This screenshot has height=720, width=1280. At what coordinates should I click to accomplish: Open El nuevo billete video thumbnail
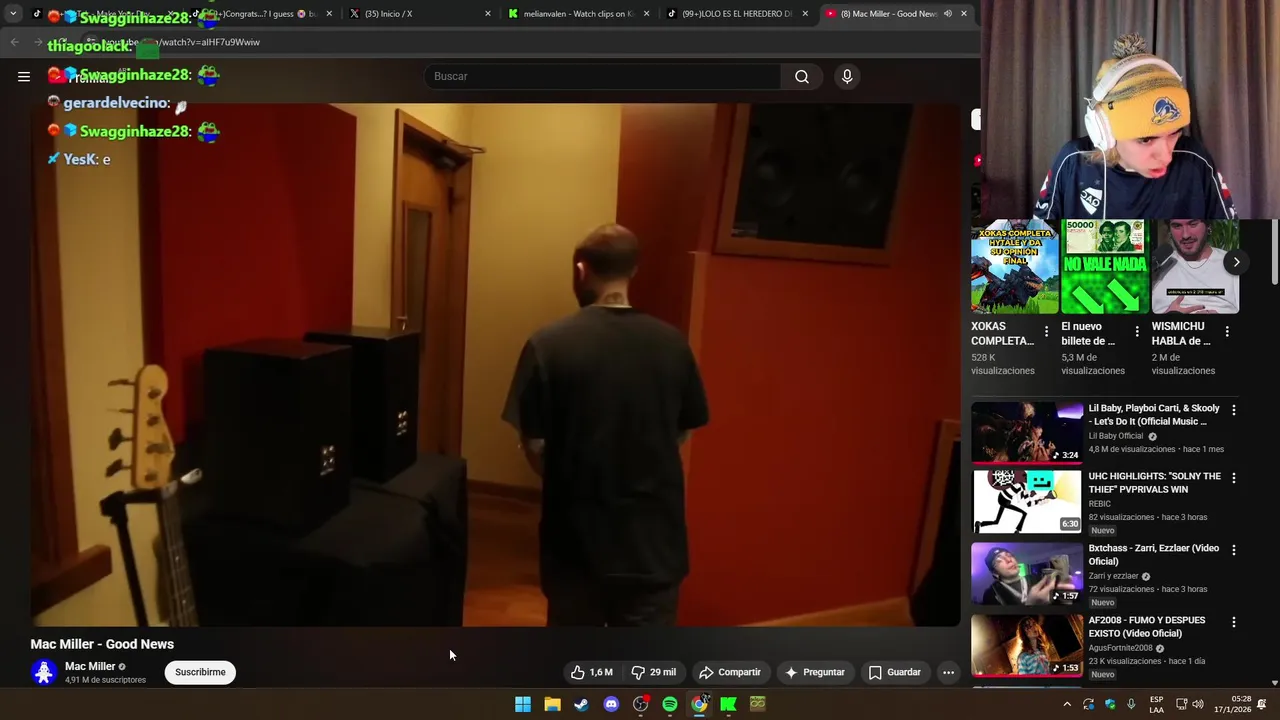coord(1104,266)
